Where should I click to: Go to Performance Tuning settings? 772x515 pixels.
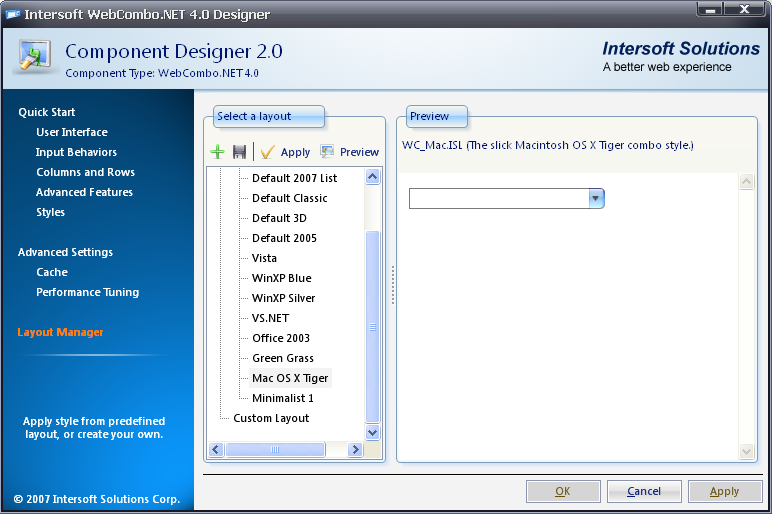point(87,292)
